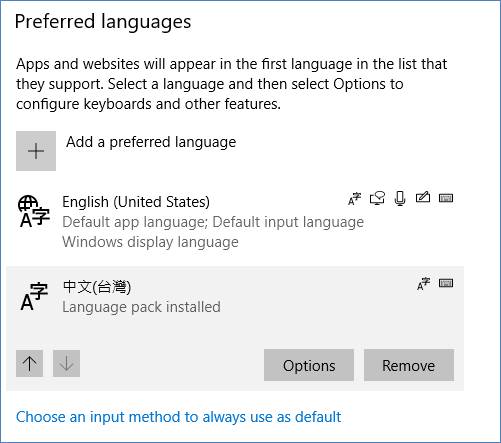Viewport: 501px width, 443px height.
Task: Click the English speech recognition microphone icon
Action: click(400, 199)
